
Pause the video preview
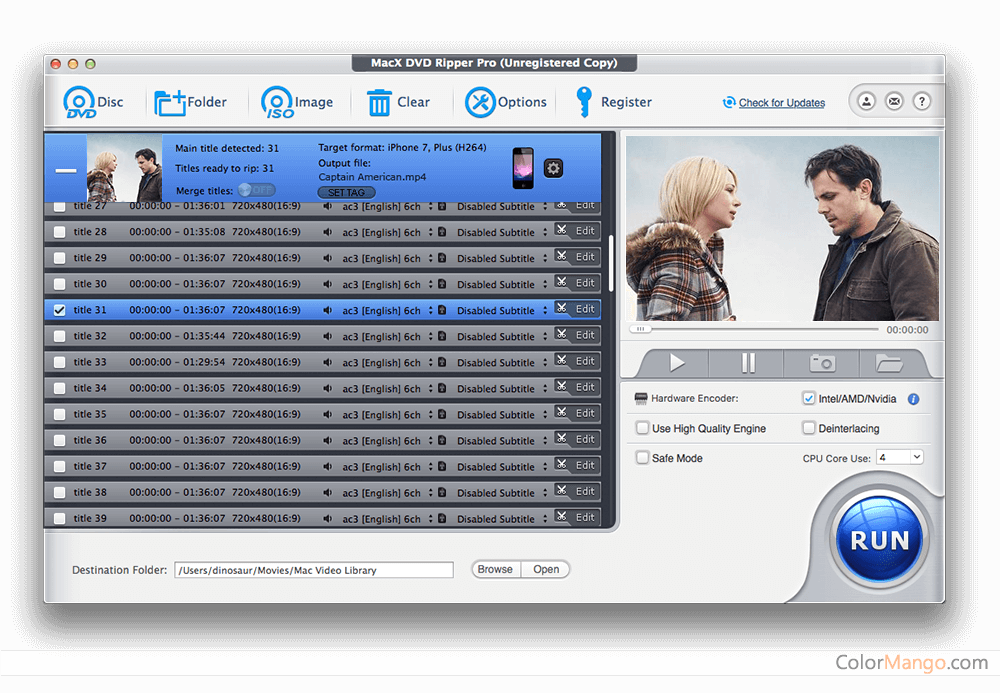[x=748, y=363]
